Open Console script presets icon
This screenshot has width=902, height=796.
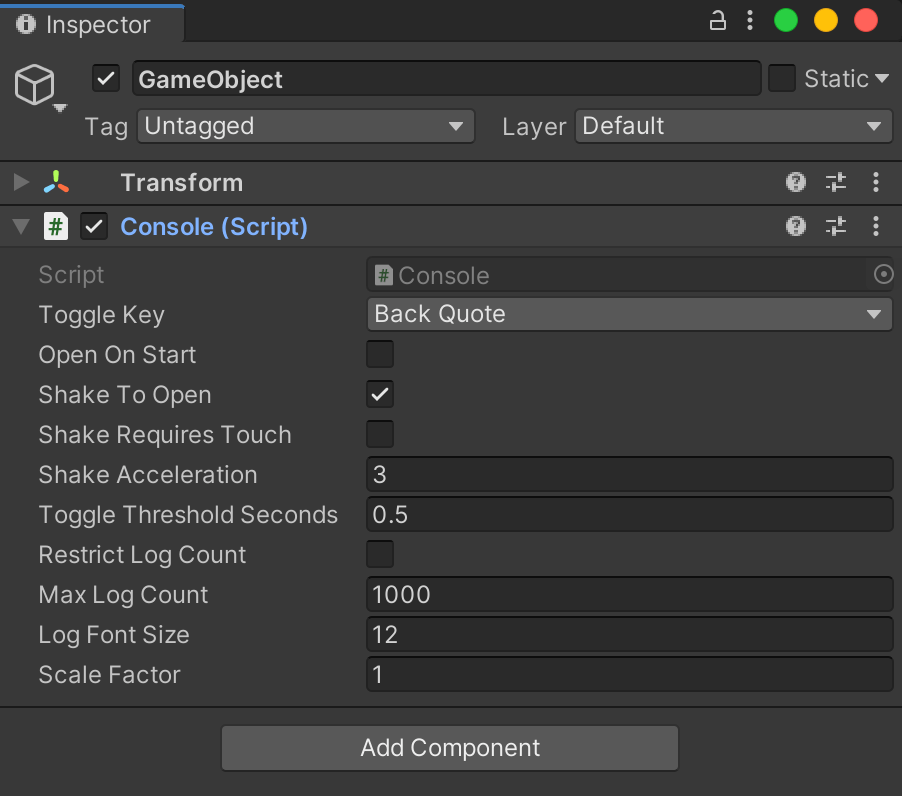tap(836, 226)
